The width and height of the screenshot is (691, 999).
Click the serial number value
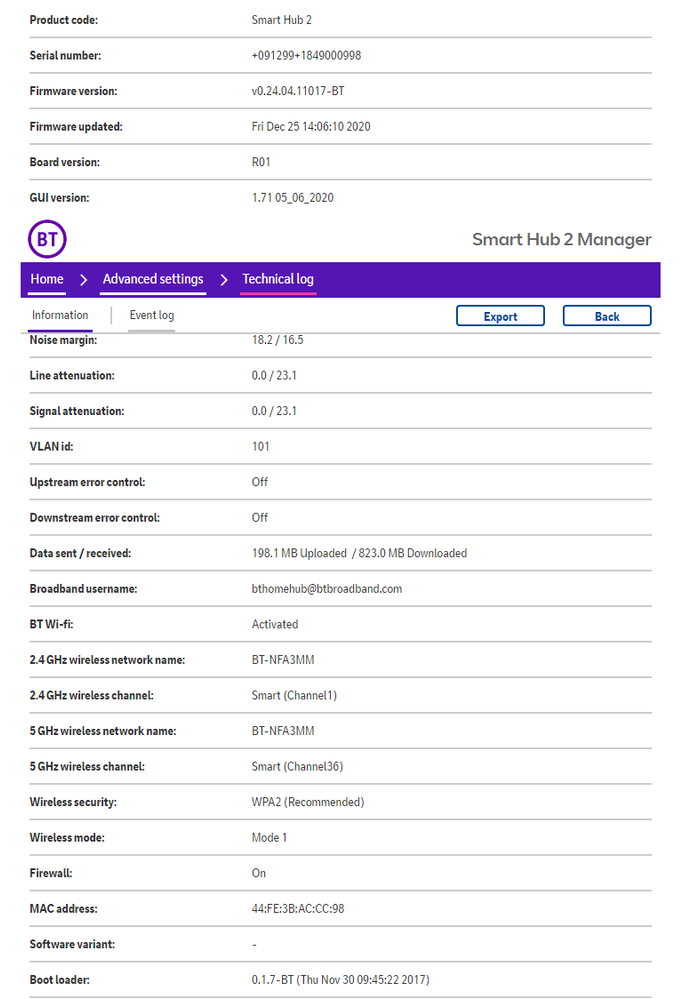tap(306, 56)
